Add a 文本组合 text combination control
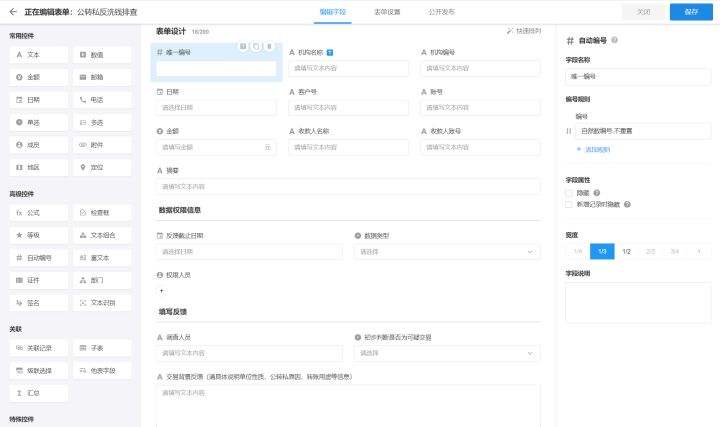This screenshot has width=720, height=427. pyautogui.click(x=102, y=235)
